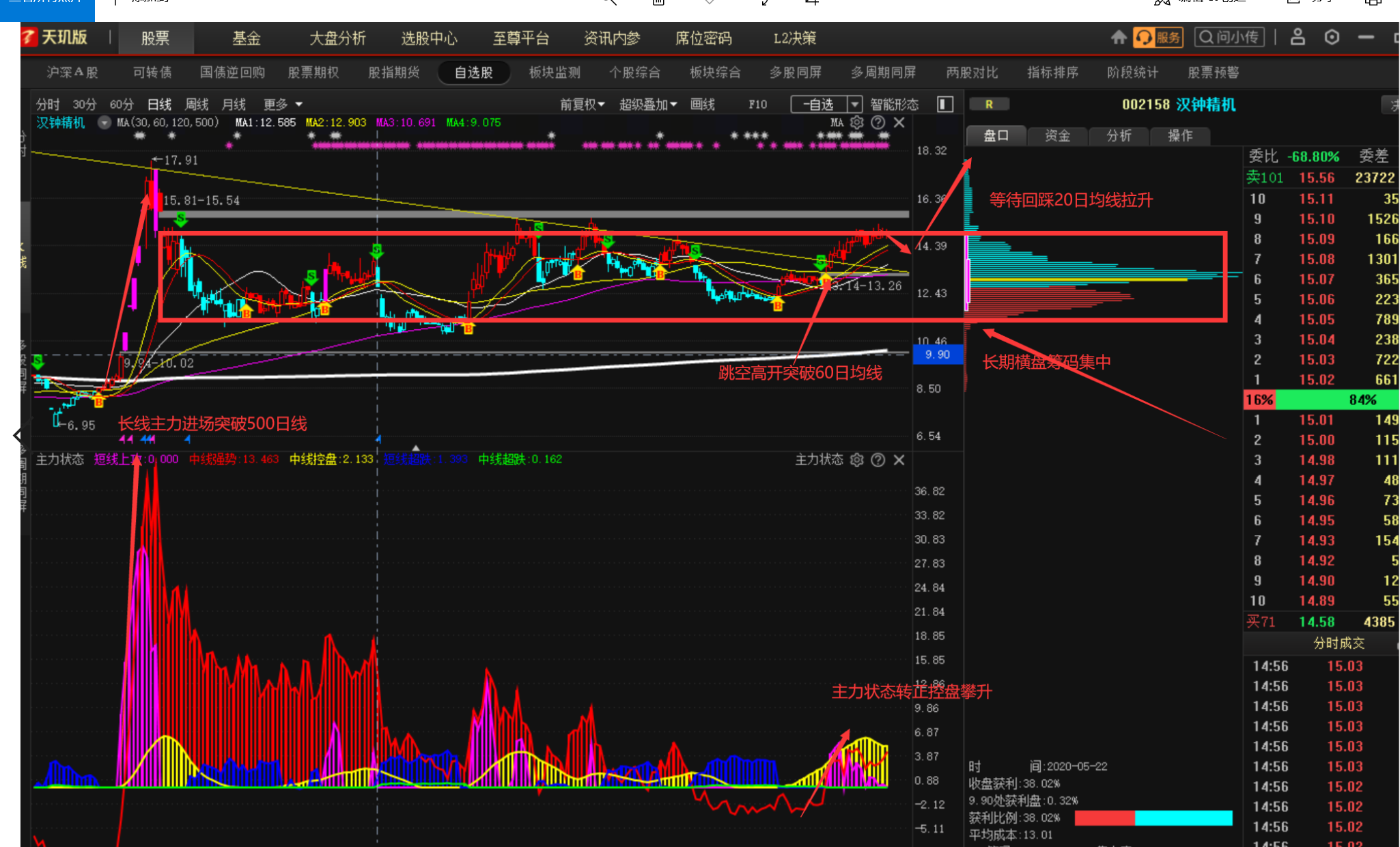Close the 主力状态 indicator panel
This screenshot has width=1400, height=847.
[899, 460]
